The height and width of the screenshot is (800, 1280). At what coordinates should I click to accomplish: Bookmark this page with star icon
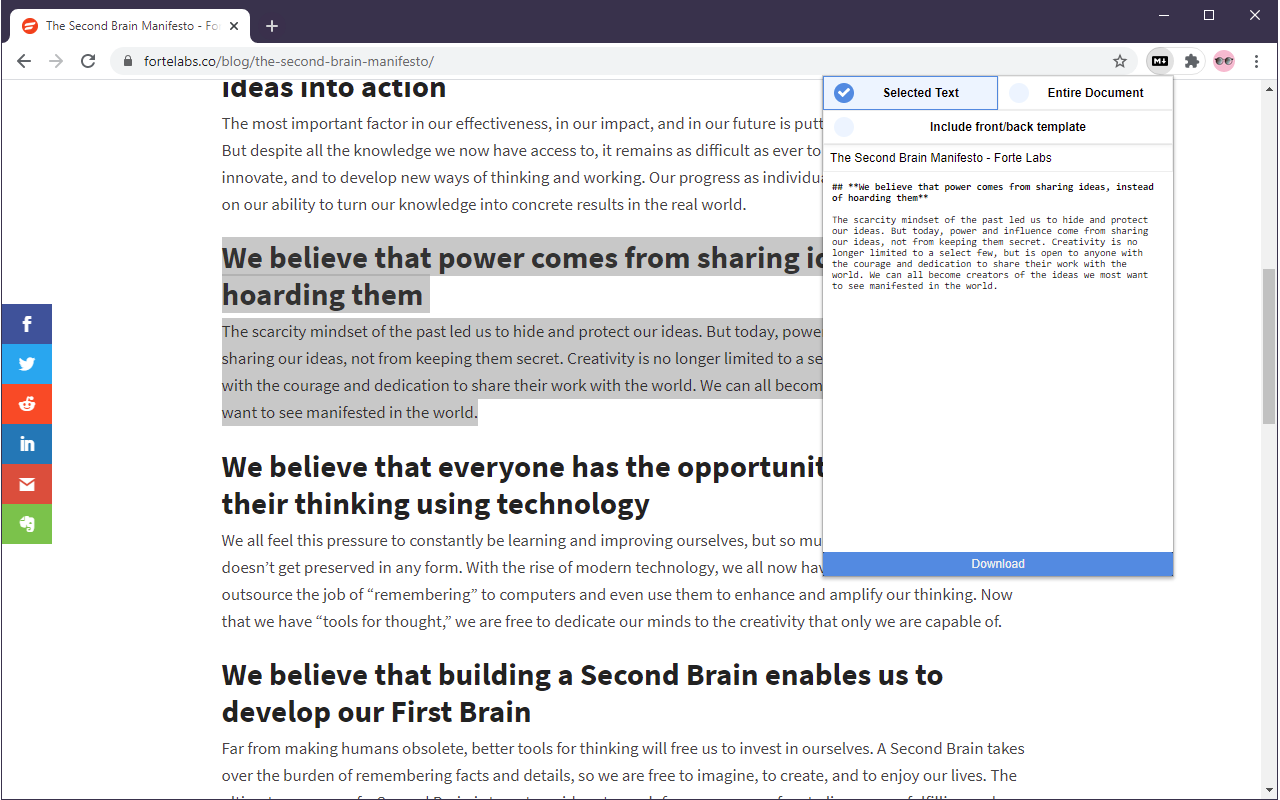click(1120, 61)
